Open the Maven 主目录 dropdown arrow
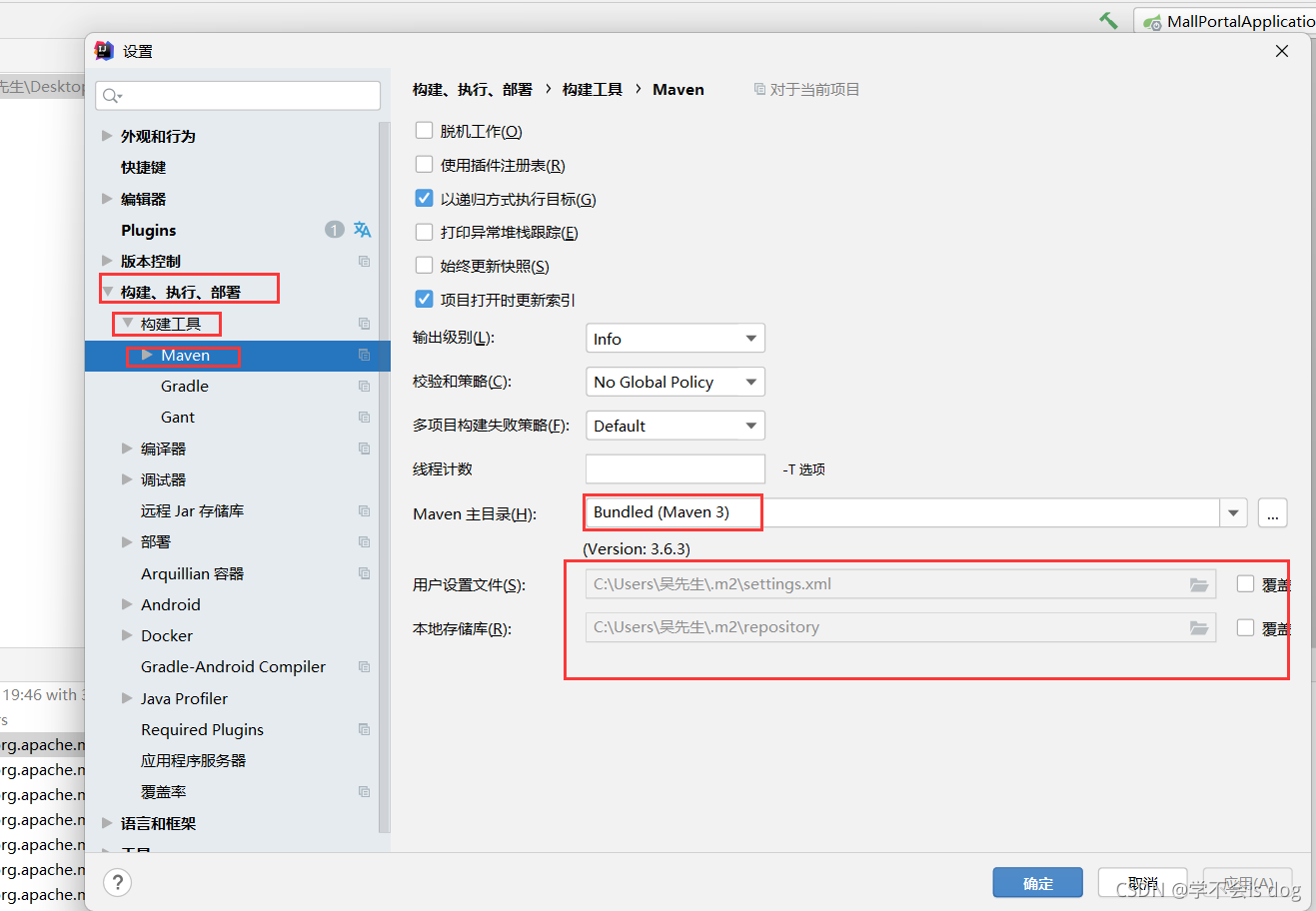 pyautogui.click(x=1234, y=512)
